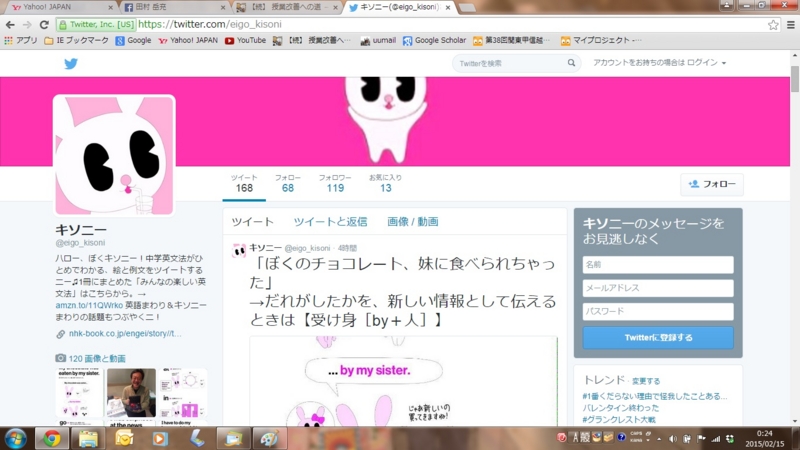Click Twitterに登録する button

658,338
